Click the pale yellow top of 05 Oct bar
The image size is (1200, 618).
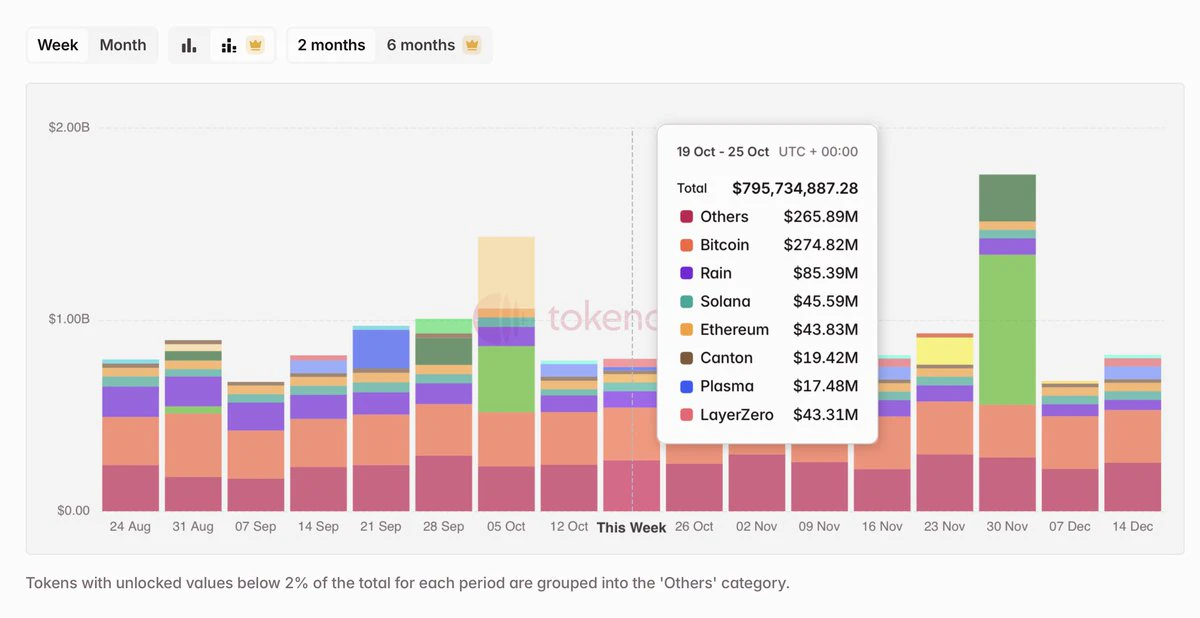coord(506,273)
